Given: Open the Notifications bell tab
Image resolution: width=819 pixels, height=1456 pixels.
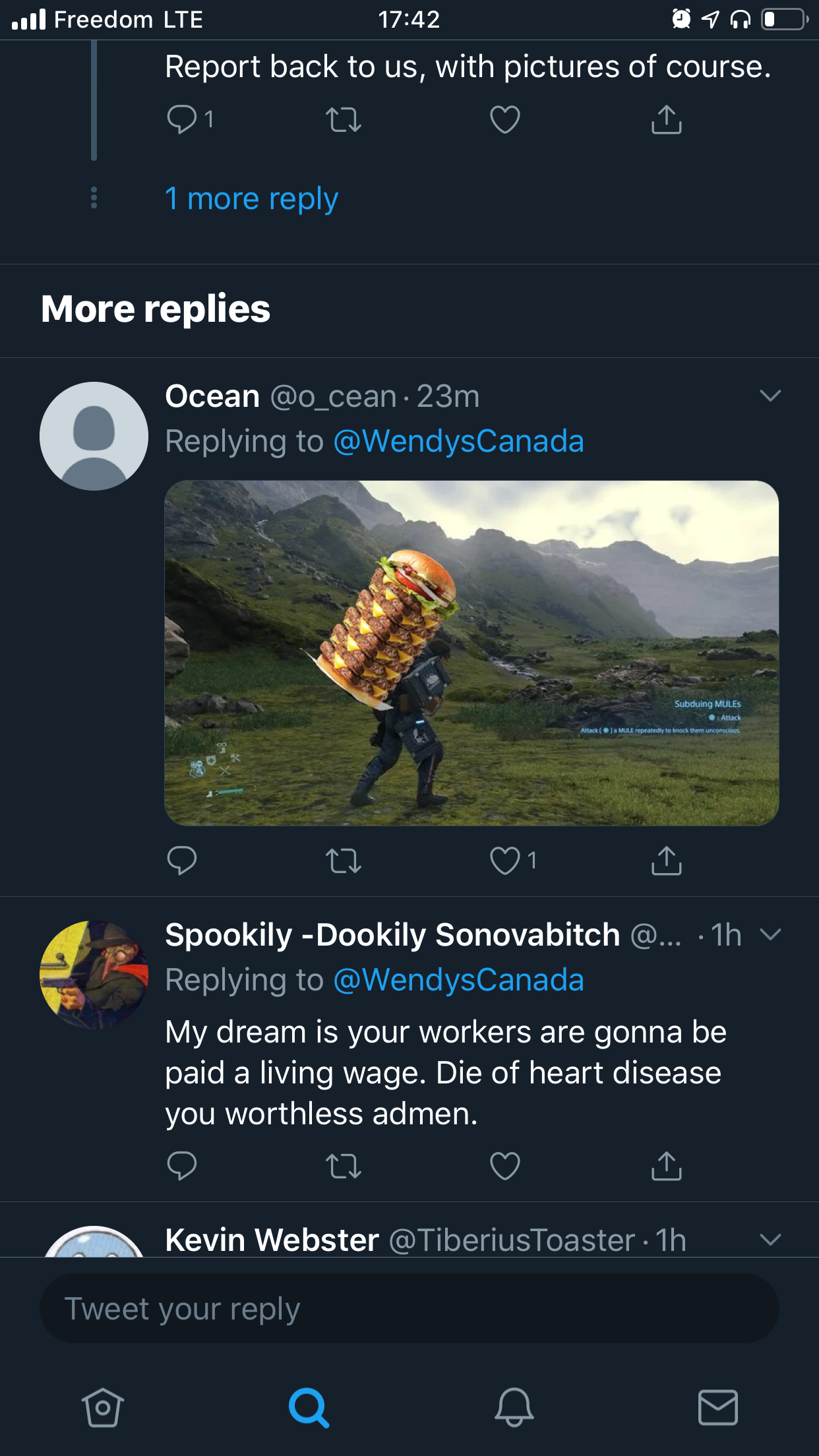Looking at the screenshot, I should pos(514,1408).
